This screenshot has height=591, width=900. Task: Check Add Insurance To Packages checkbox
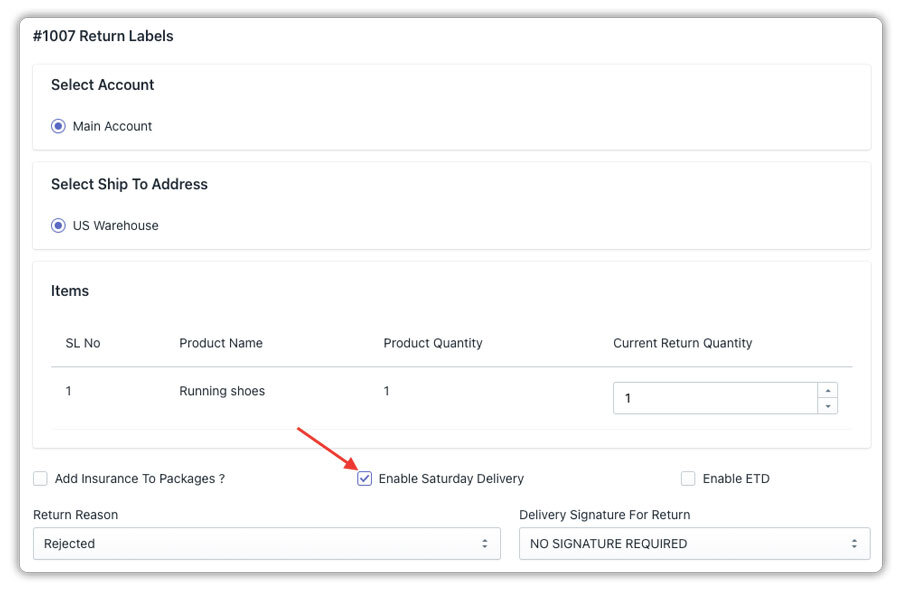[x=40, y=479]
